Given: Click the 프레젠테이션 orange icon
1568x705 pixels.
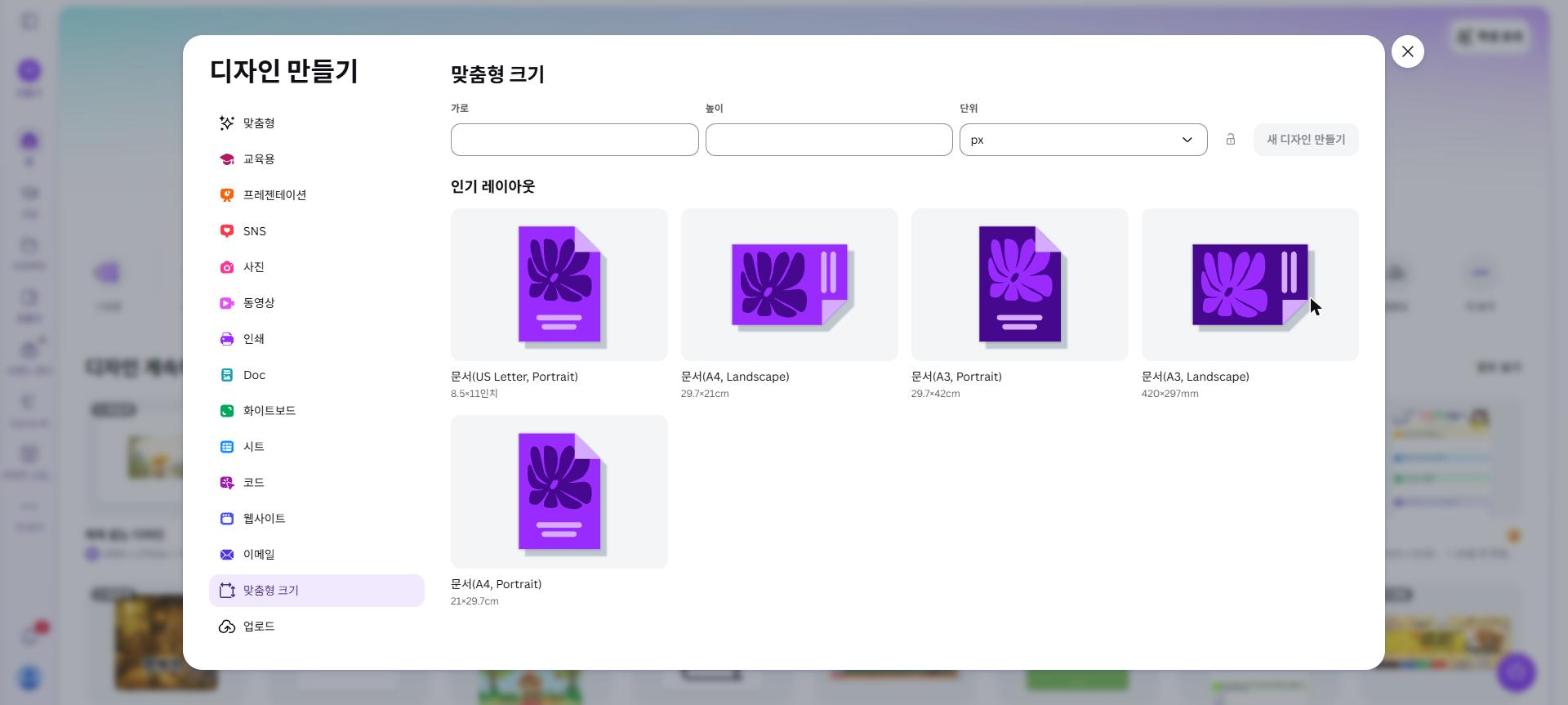Looking at the screenshot, I should pos(227,195).
